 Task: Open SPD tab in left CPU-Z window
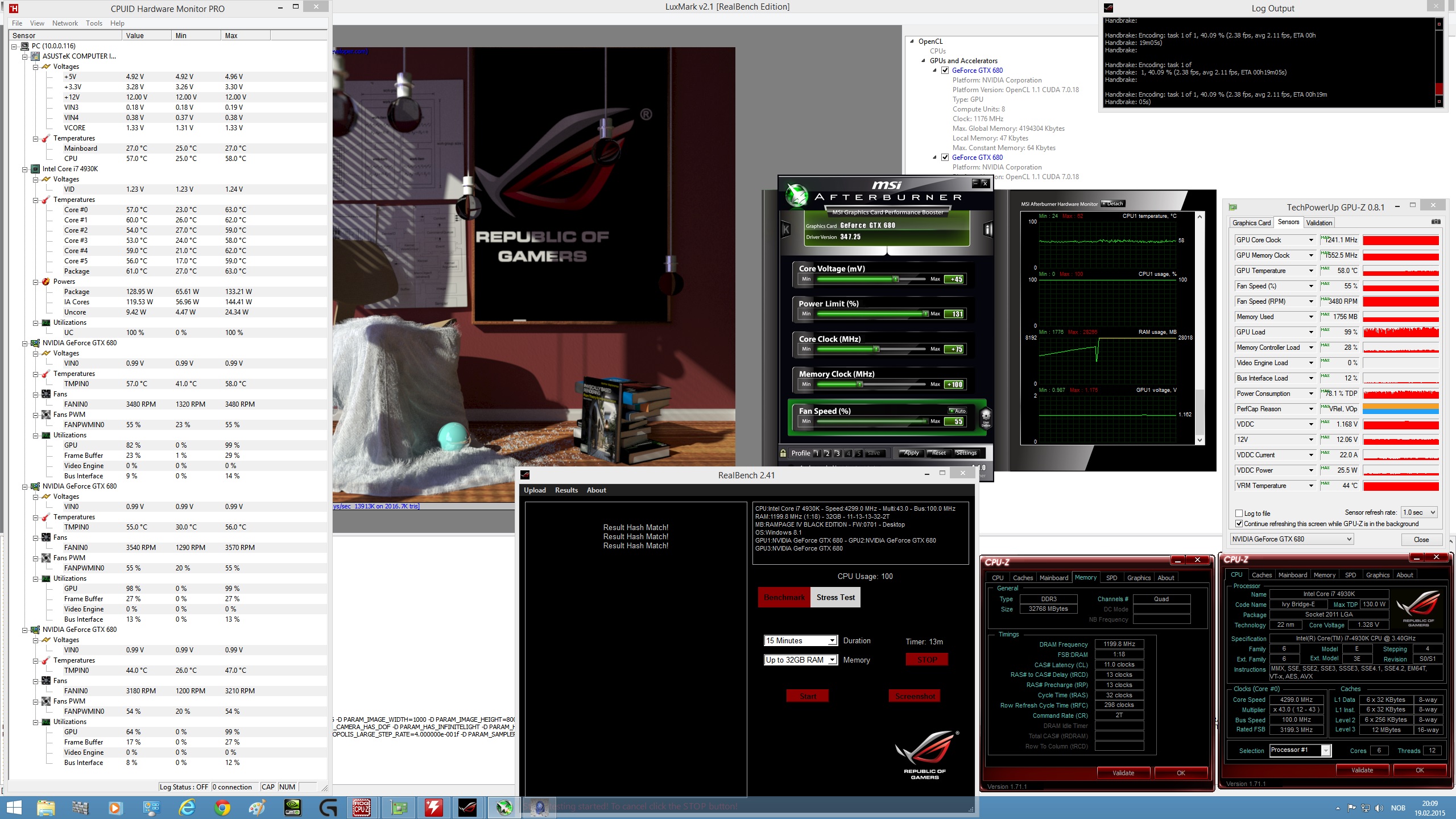pyautogui.click(x=1111, y=578)
